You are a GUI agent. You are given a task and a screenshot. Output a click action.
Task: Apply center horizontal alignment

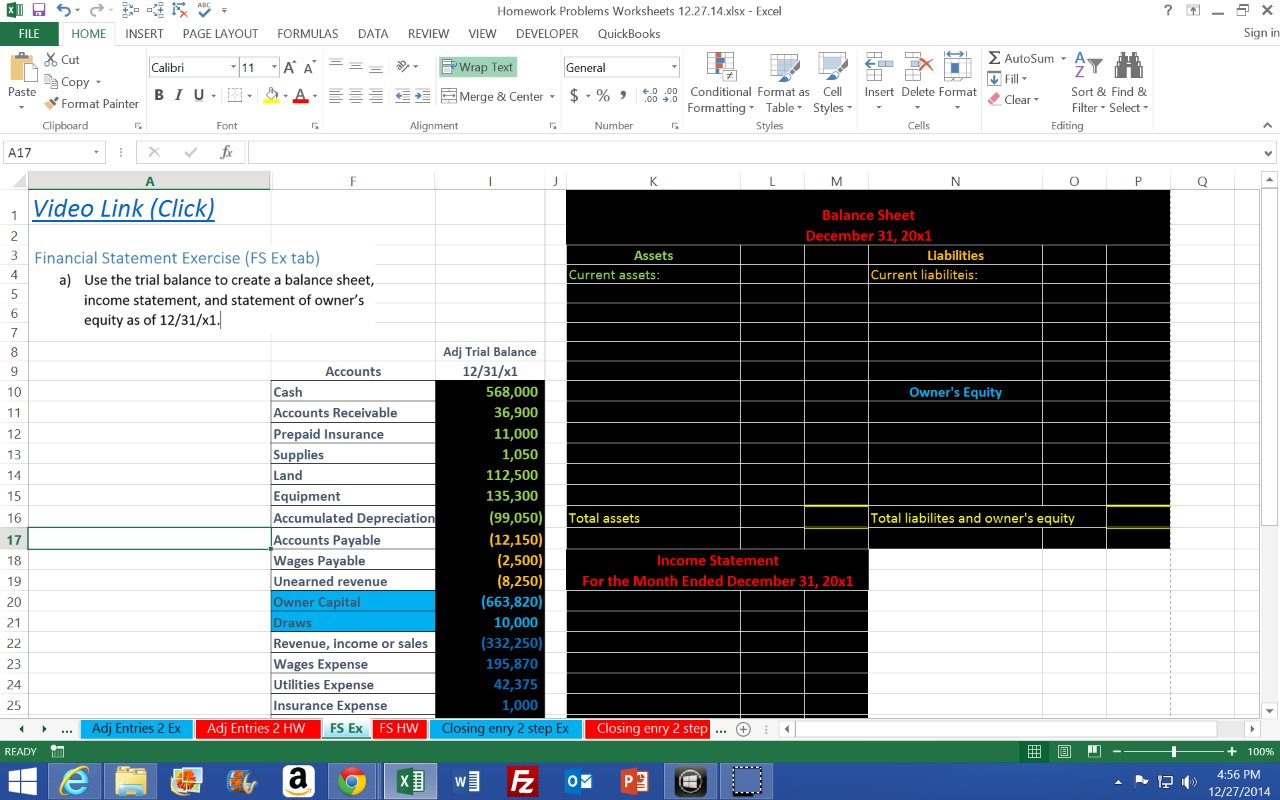pos(357,96)
